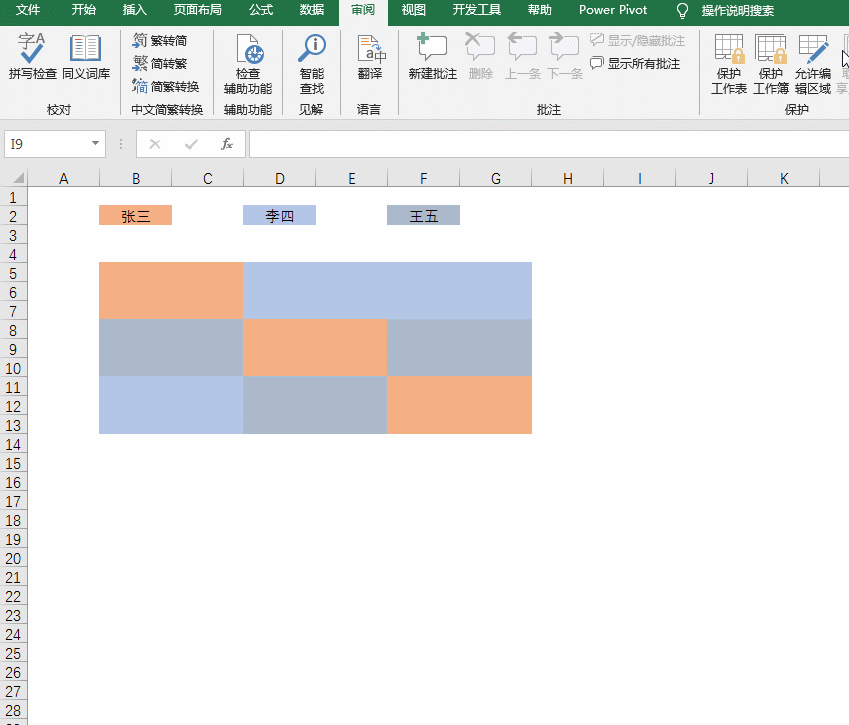Click the orange 张三 cell
This screenshot has height=725, width=849.
coord(135,215)
